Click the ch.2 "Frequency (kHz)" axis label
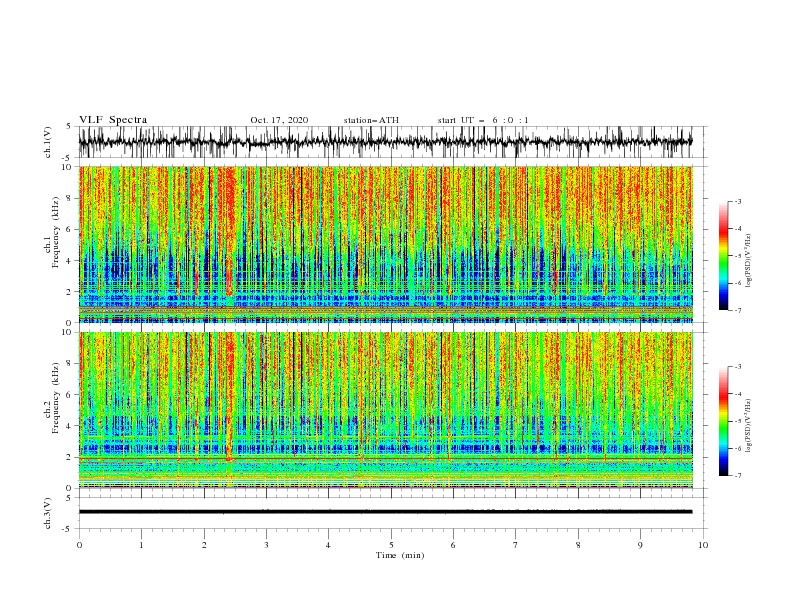The image size is (792, 612). [x=56, y=397]
